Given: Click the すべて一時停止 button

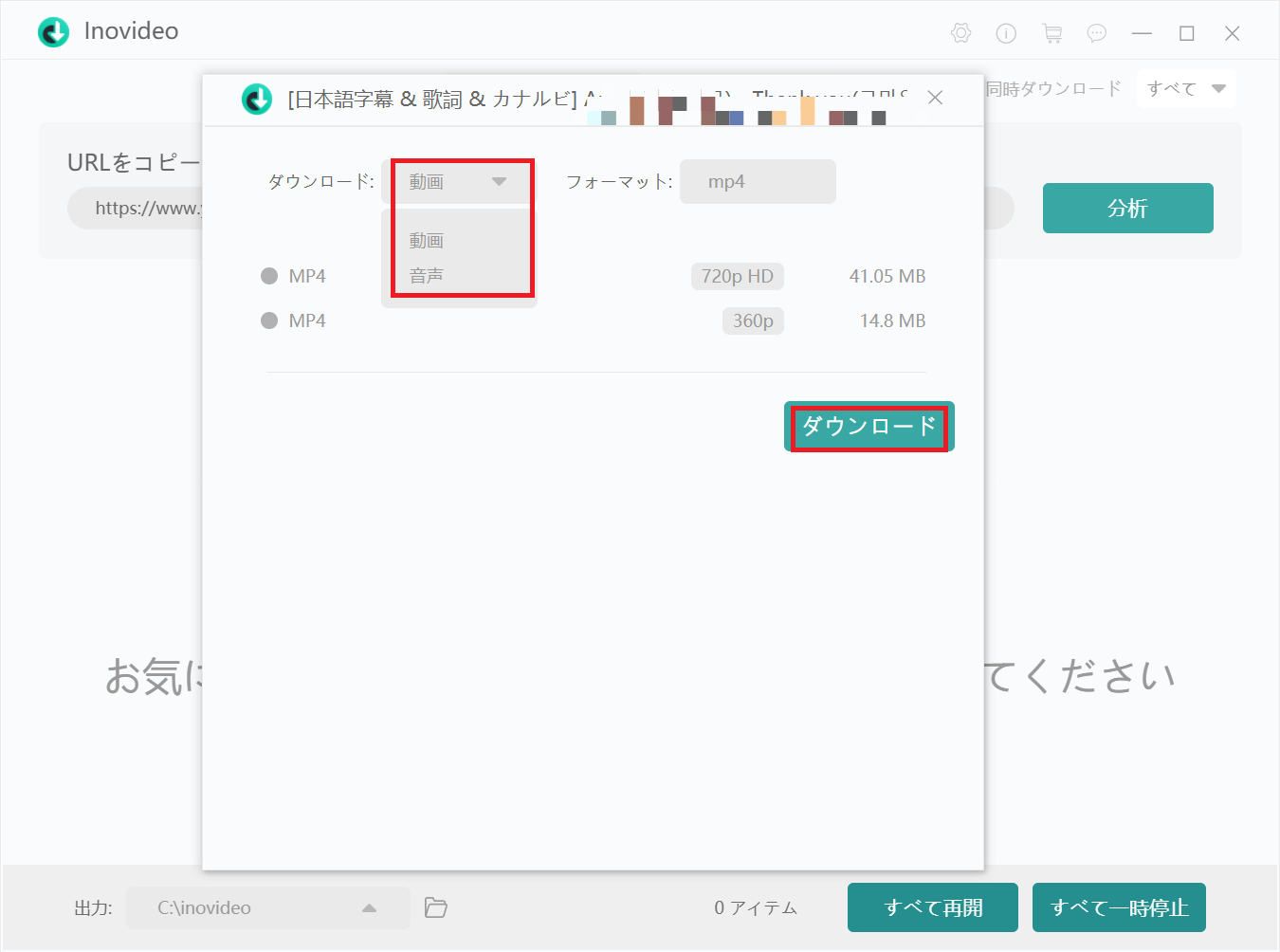Looking at the screenshot, I should [x=1119, y=907].
